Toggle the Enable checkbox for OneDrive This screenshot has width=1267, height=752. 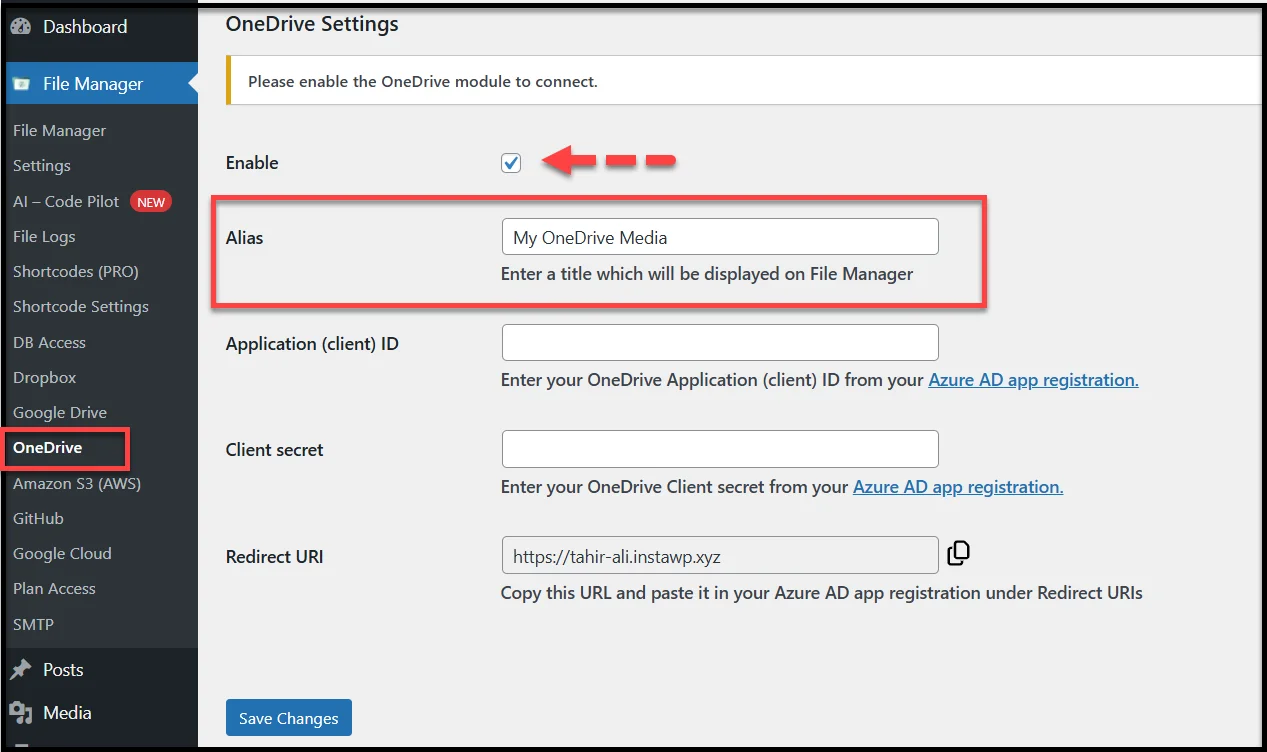coord(510,162)
